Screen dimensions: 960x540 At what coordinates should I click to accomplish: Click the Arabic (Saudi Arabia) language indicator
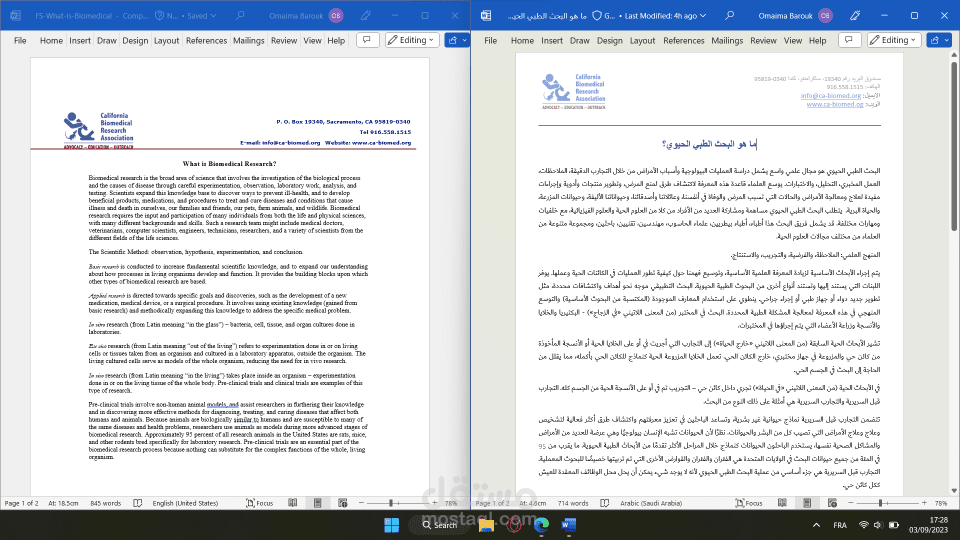pos(651,503)
